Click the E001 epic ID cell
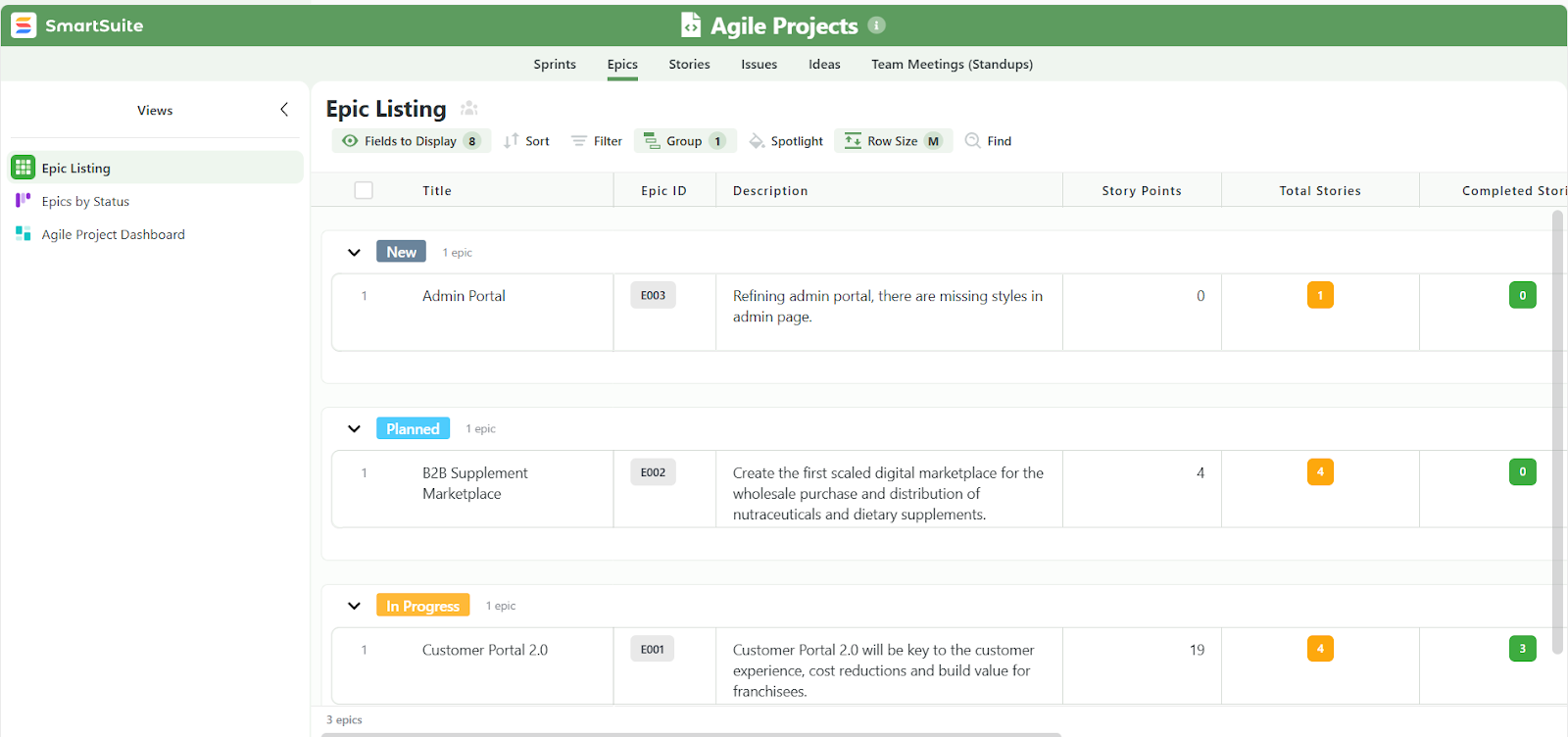 coord(653,649)
